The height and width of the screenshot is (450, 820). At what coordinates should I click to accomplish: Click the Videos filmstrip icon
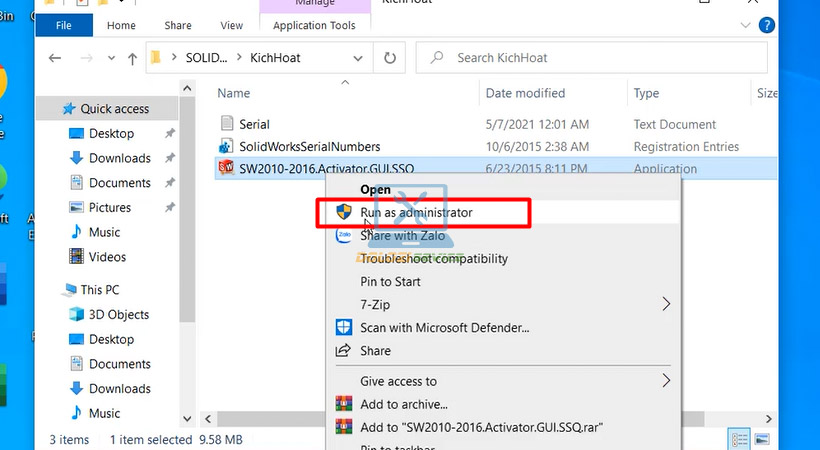[76, 256]
